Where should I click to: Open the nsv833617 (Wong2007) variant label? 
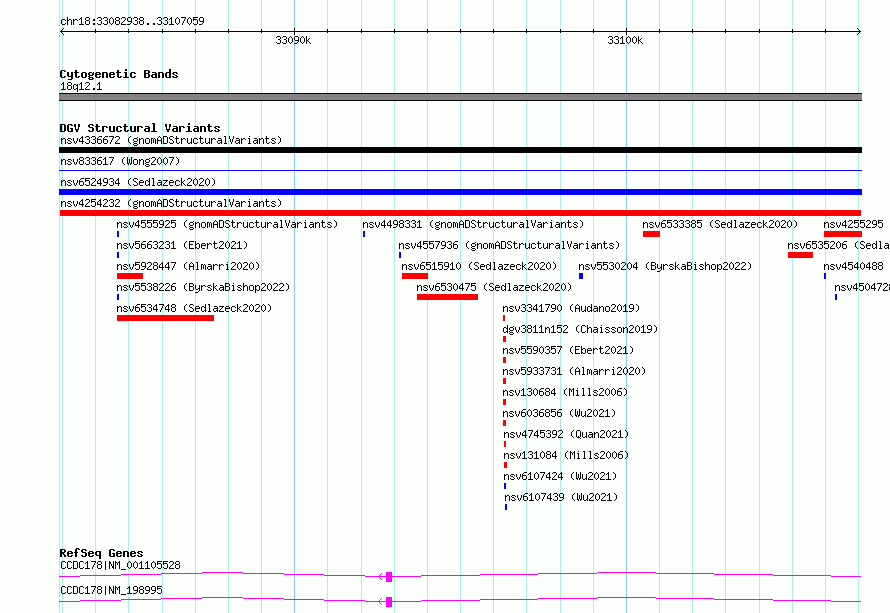tap(120, 161)
